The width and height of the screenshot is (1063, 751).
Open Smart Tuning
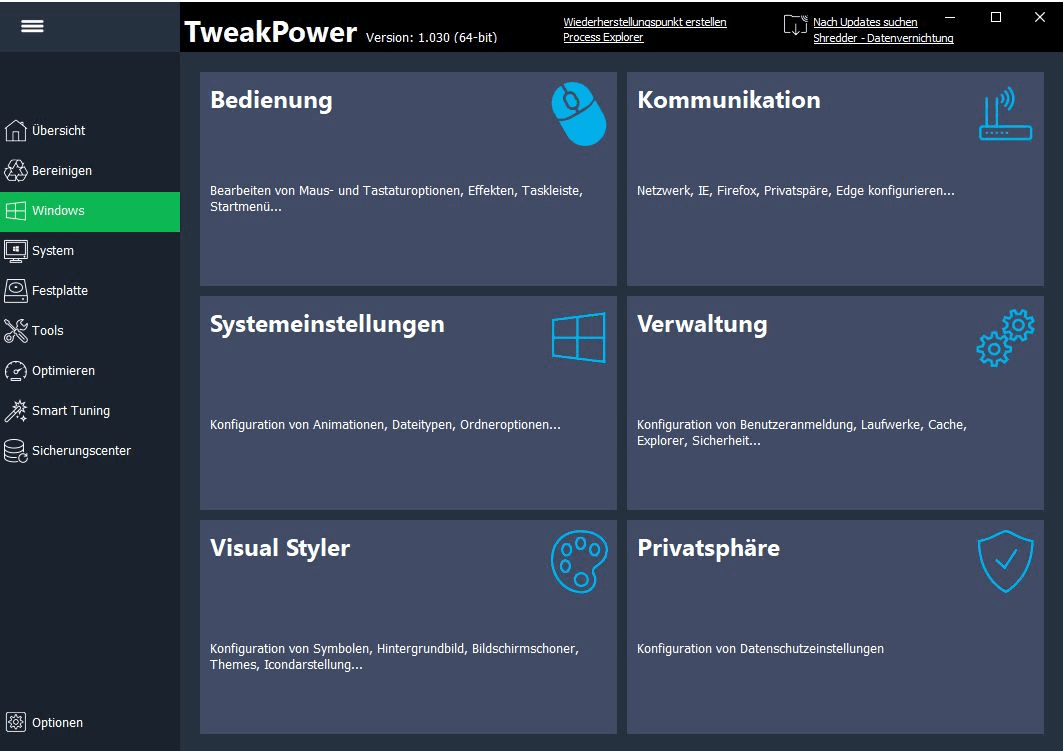[x=90, y=411]
